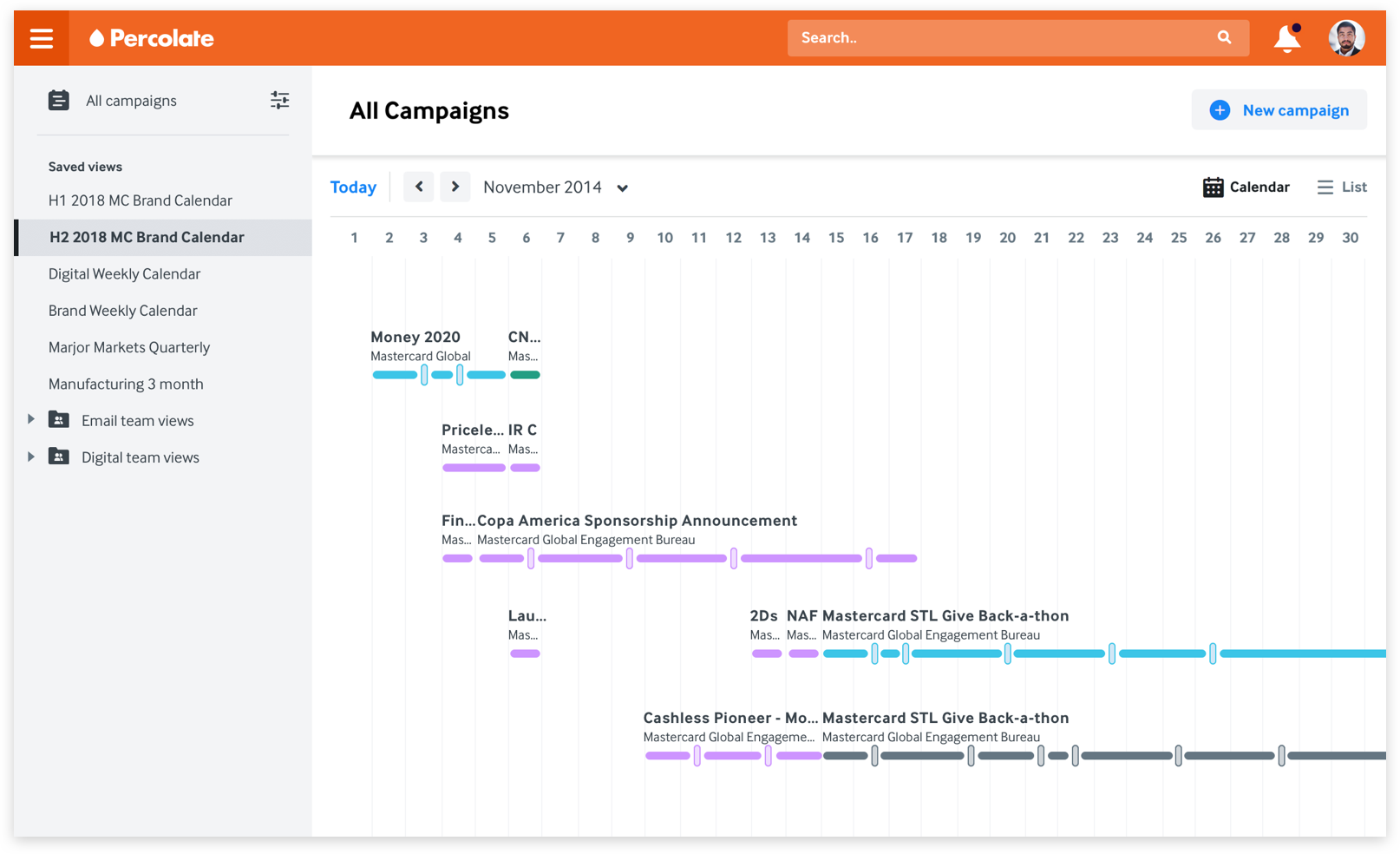Open the hamburger navigation menu
Viewport: 1400px width, 854px height.
pyautogui.click(x=42, y=38)
